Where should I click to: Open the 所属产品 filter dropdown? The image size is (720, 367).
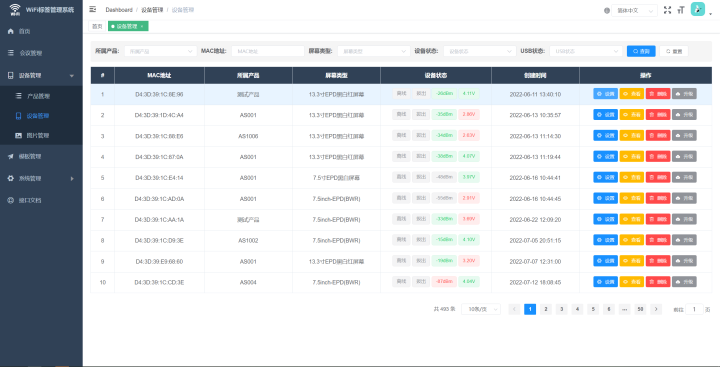[x=160, y=51]
